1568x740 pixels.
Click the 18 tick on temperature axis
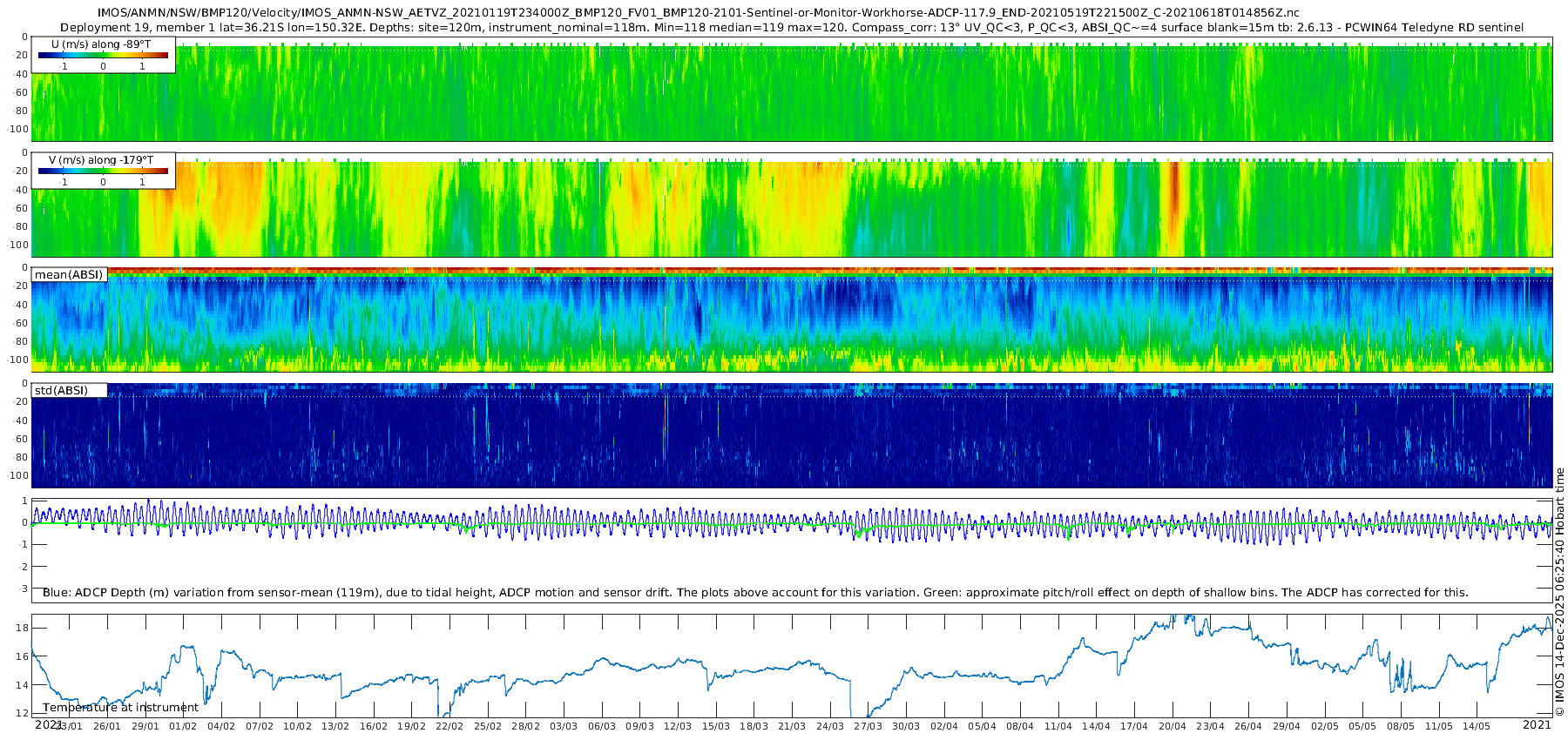tap(23, 628)
